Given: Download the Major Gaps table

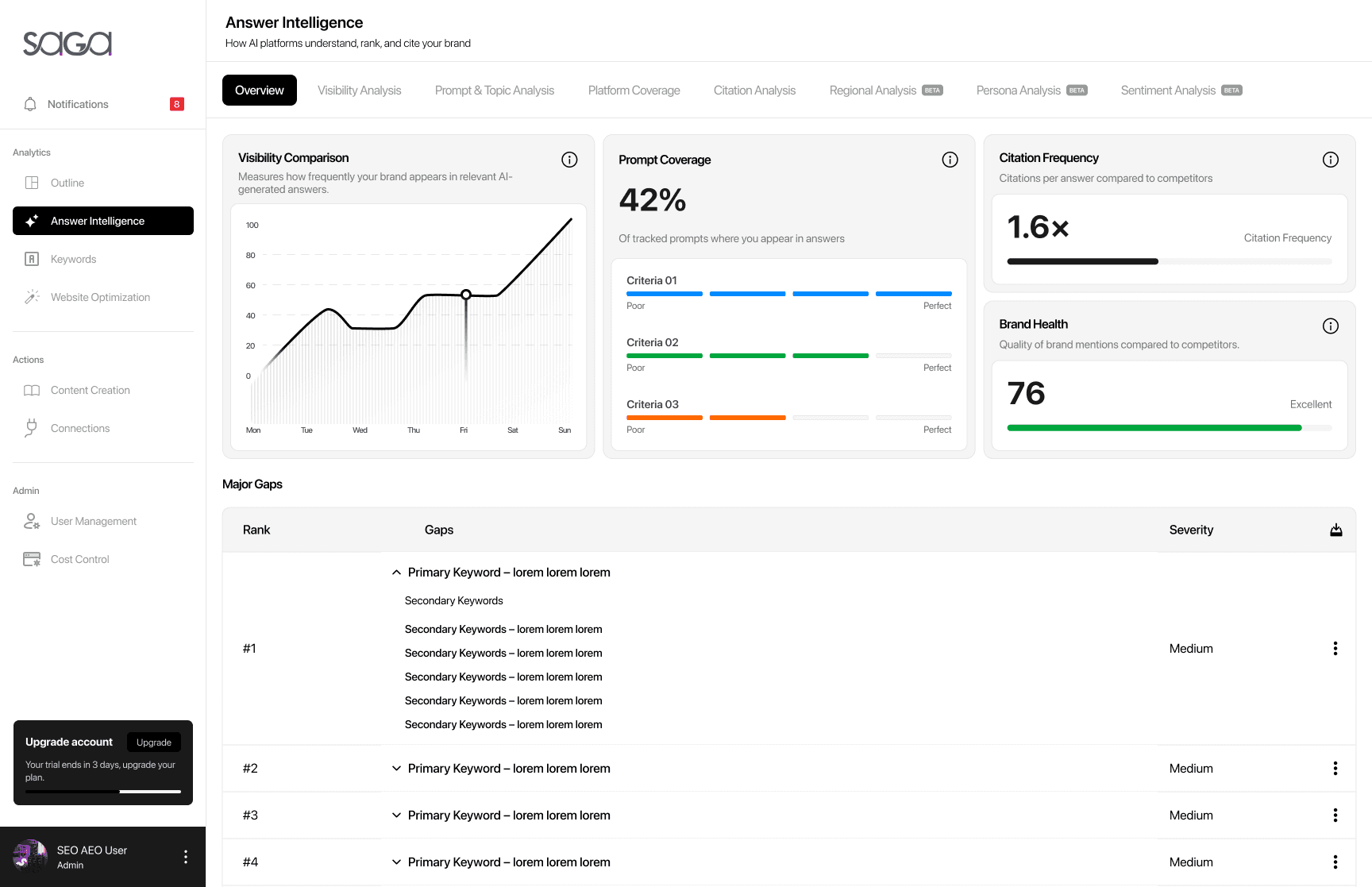Looking at the screenshot, I should click(1336, 530).
